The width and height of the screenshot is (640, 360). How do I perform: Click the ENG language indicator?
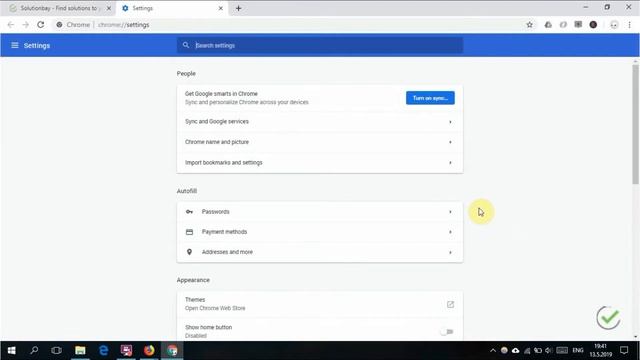tap(578, 350)
